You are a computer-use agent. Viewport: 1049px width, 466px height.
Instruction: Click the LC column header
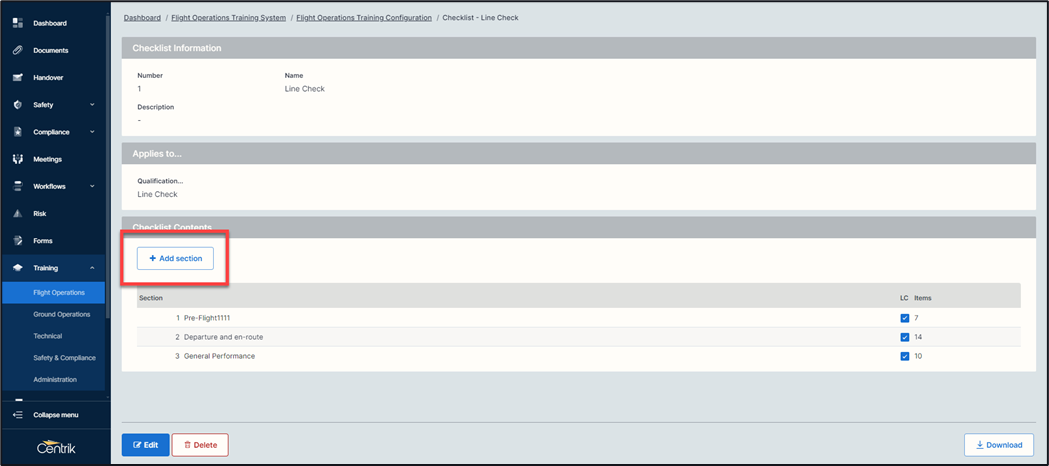[904, 298]
